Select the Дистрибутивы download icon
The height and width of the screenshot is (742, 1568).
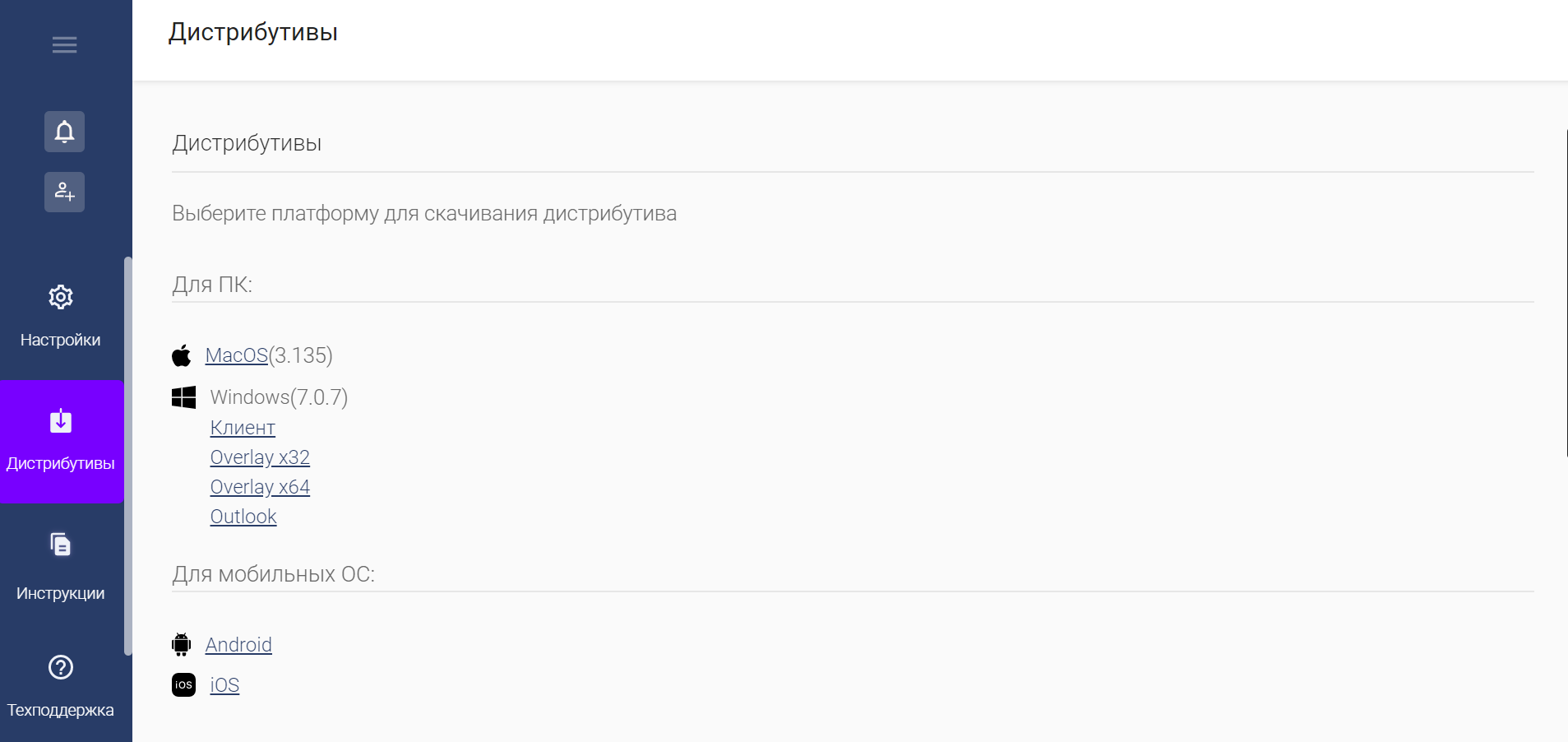pyautogui.click(x=61, y=421)
